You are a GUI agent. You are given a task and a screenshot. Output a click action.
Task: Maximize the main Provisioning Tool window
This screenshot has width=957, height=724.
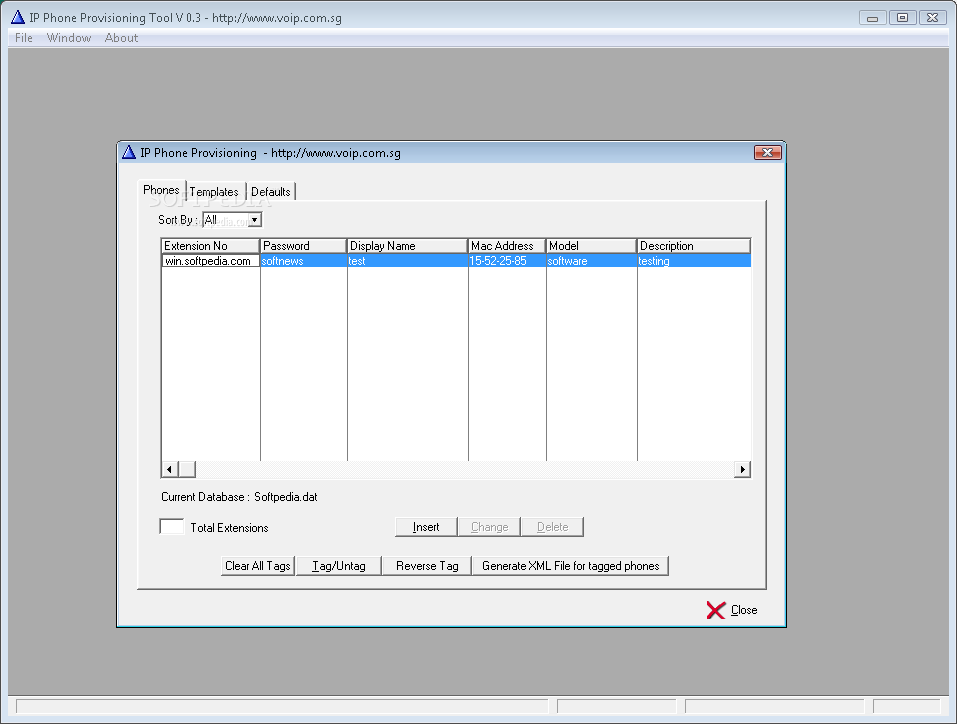coord(903,18)
